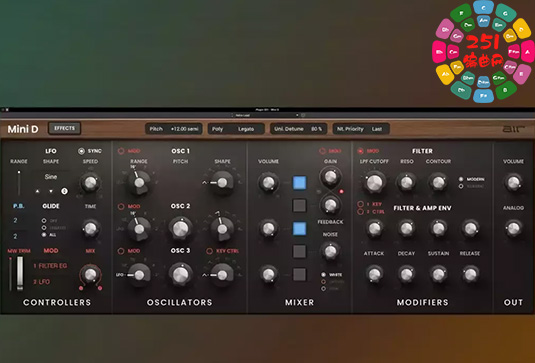Click the upper-row ATTACK envelope knob
The width and height of the screenshot is (535, 363).
click(374, 229)
